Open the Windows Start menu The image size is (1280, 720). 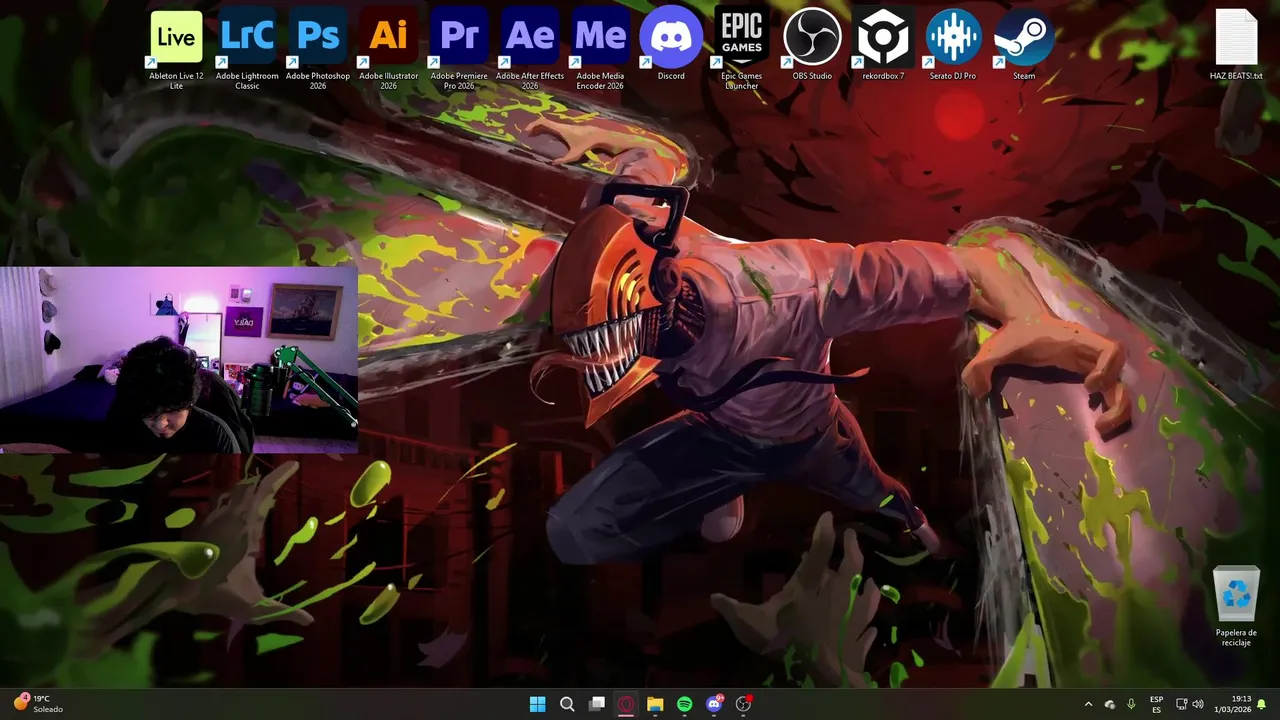(537, 704)
